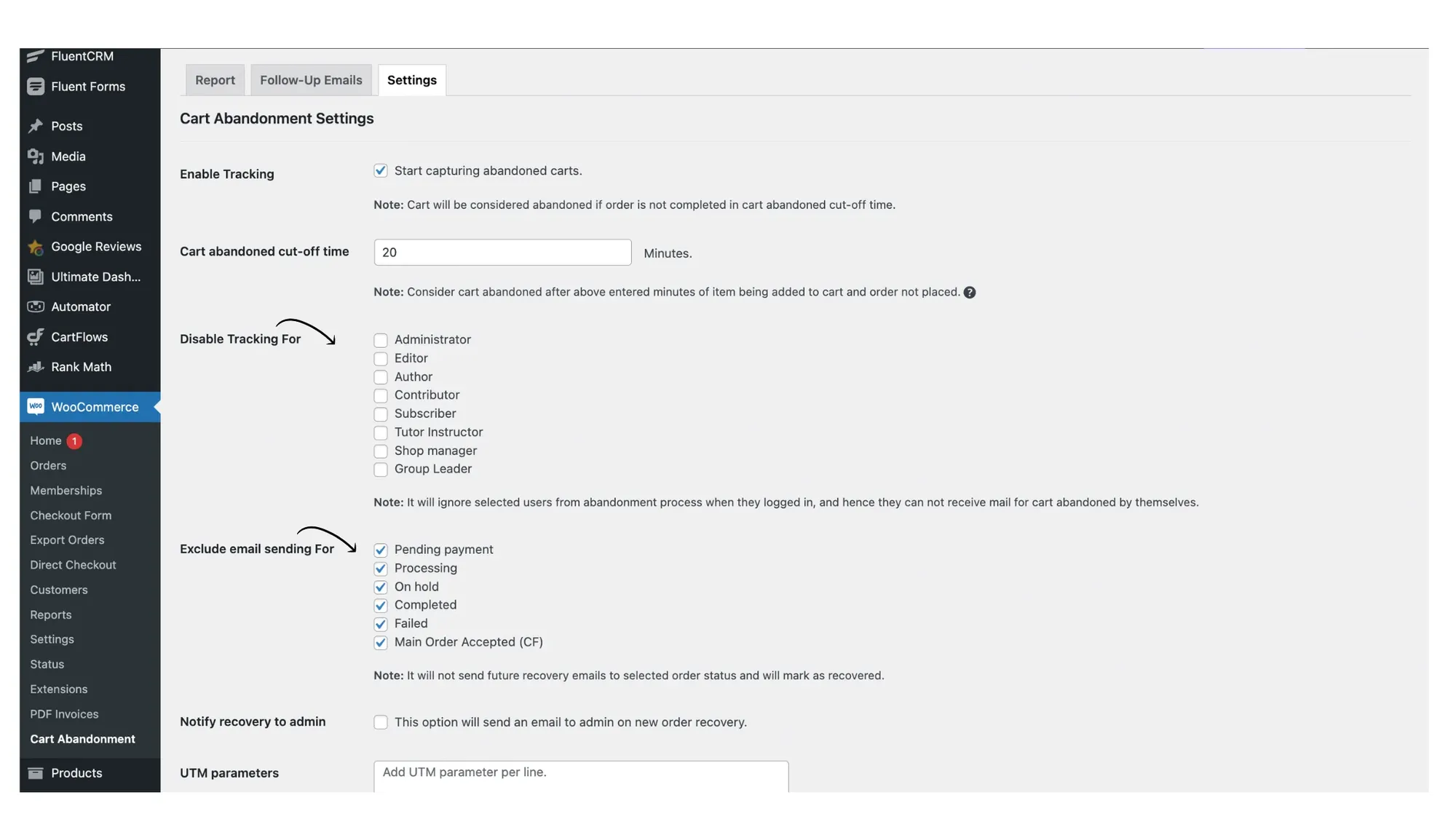
Task: Check the Administrator tracking checkbox
Action: (x=381, y=340)
